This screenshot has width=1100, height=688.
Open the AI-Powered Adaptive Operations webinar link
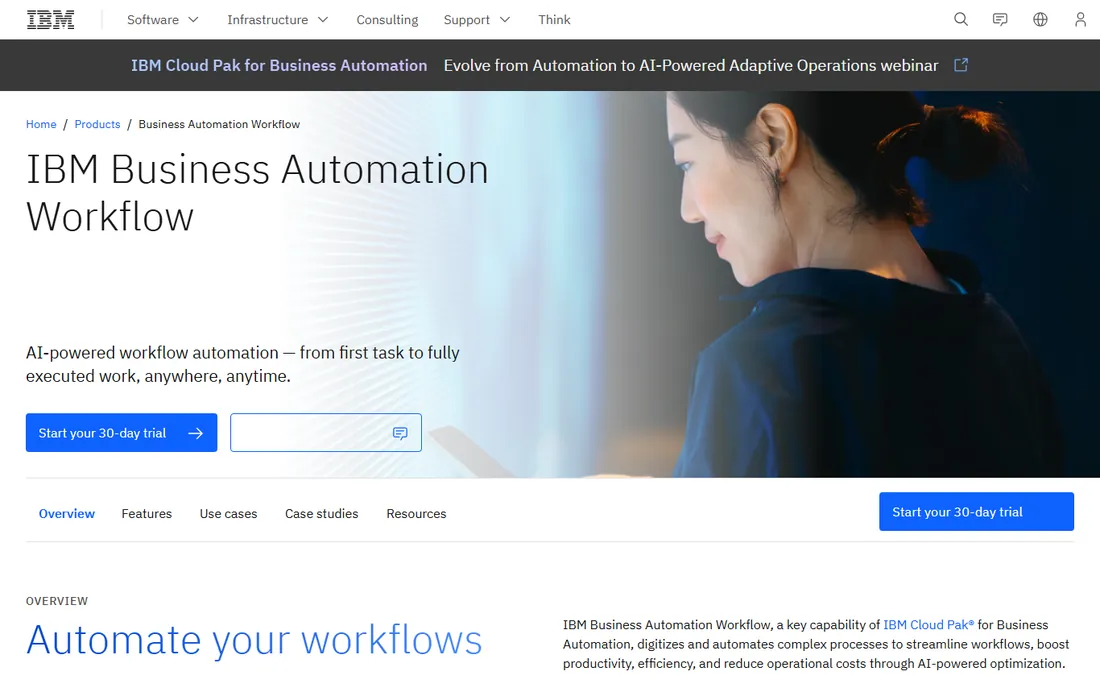pos(691,65)
